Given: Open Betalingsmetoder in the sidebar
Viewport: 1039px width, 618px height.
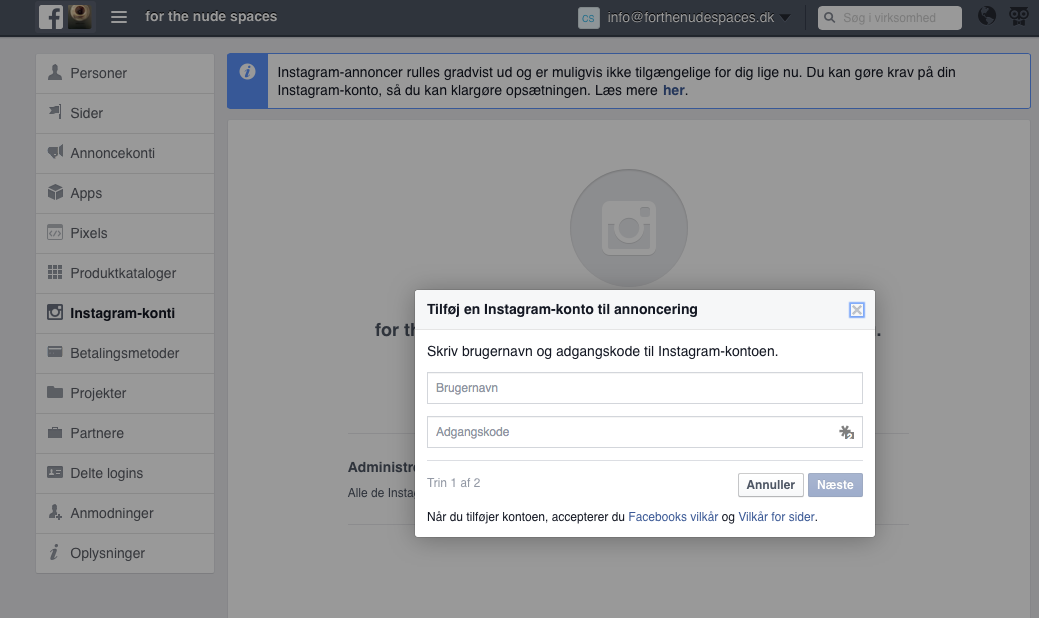Looking at the screenshot, I should 125,354.
